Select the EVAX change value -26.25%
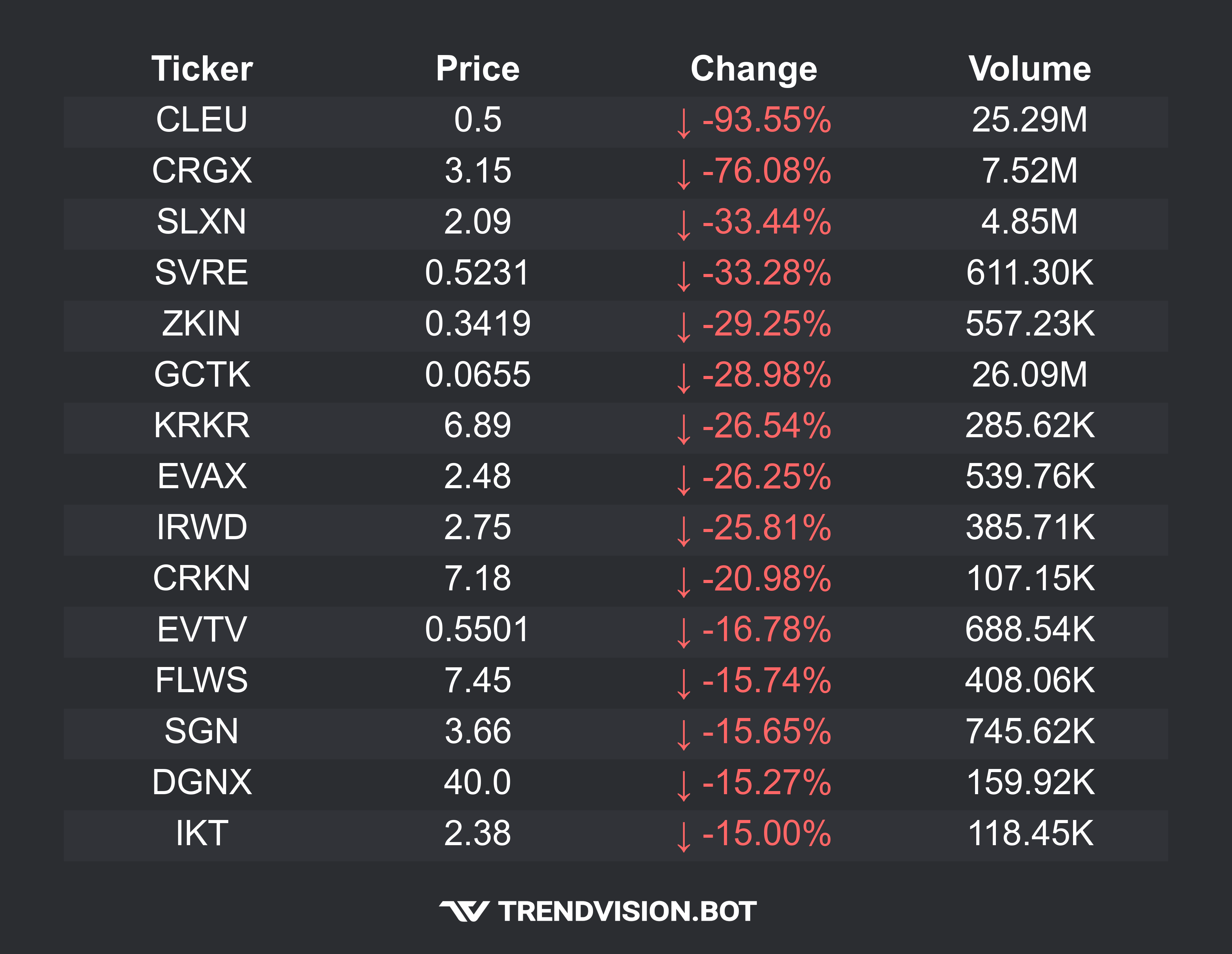This screenshot has height=954, width=1232. [x=767, y=476]
